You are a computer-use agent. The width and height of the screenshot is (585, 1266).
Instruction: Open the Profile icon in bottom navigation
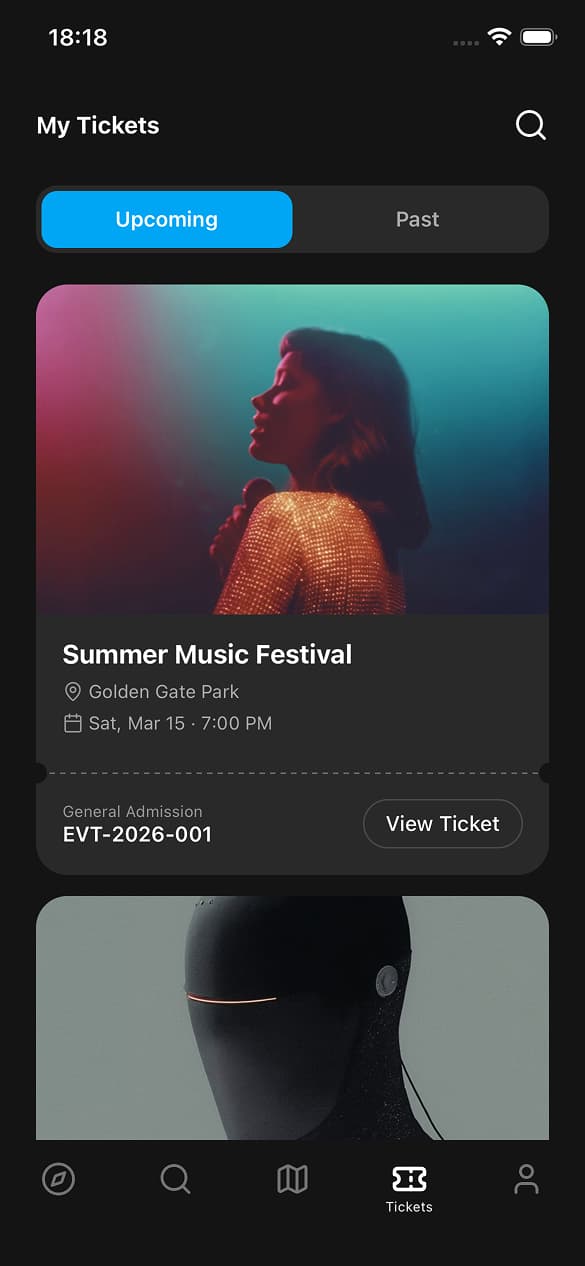[x=526, y=1179]
